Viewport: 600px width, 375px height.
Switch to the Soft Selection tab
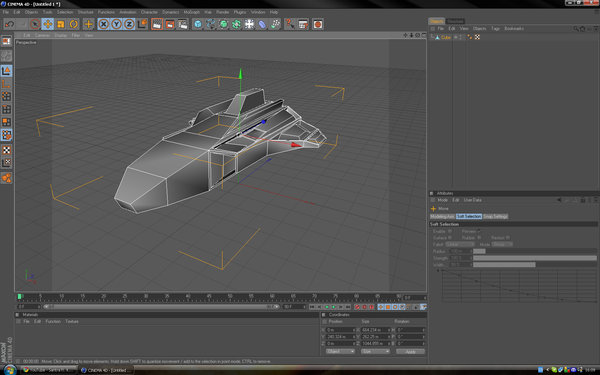click(469, 216)
